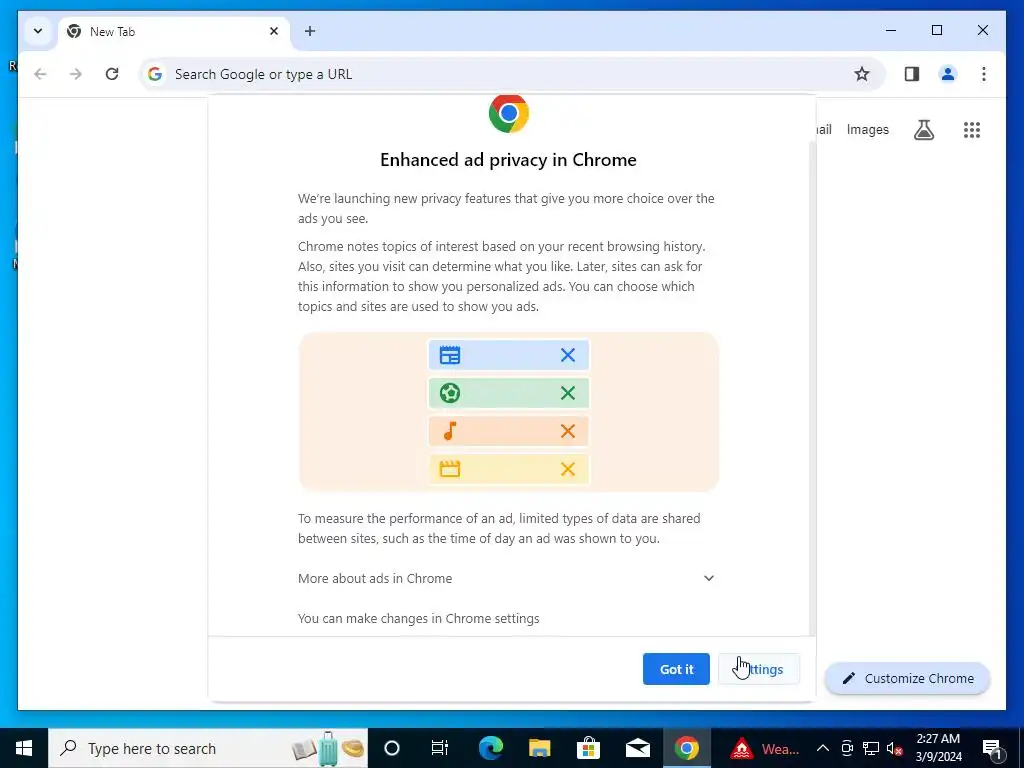Screen dimensions: 1024x768
Task: Click the yellow movies topic close X
Action: click(568, 468)
